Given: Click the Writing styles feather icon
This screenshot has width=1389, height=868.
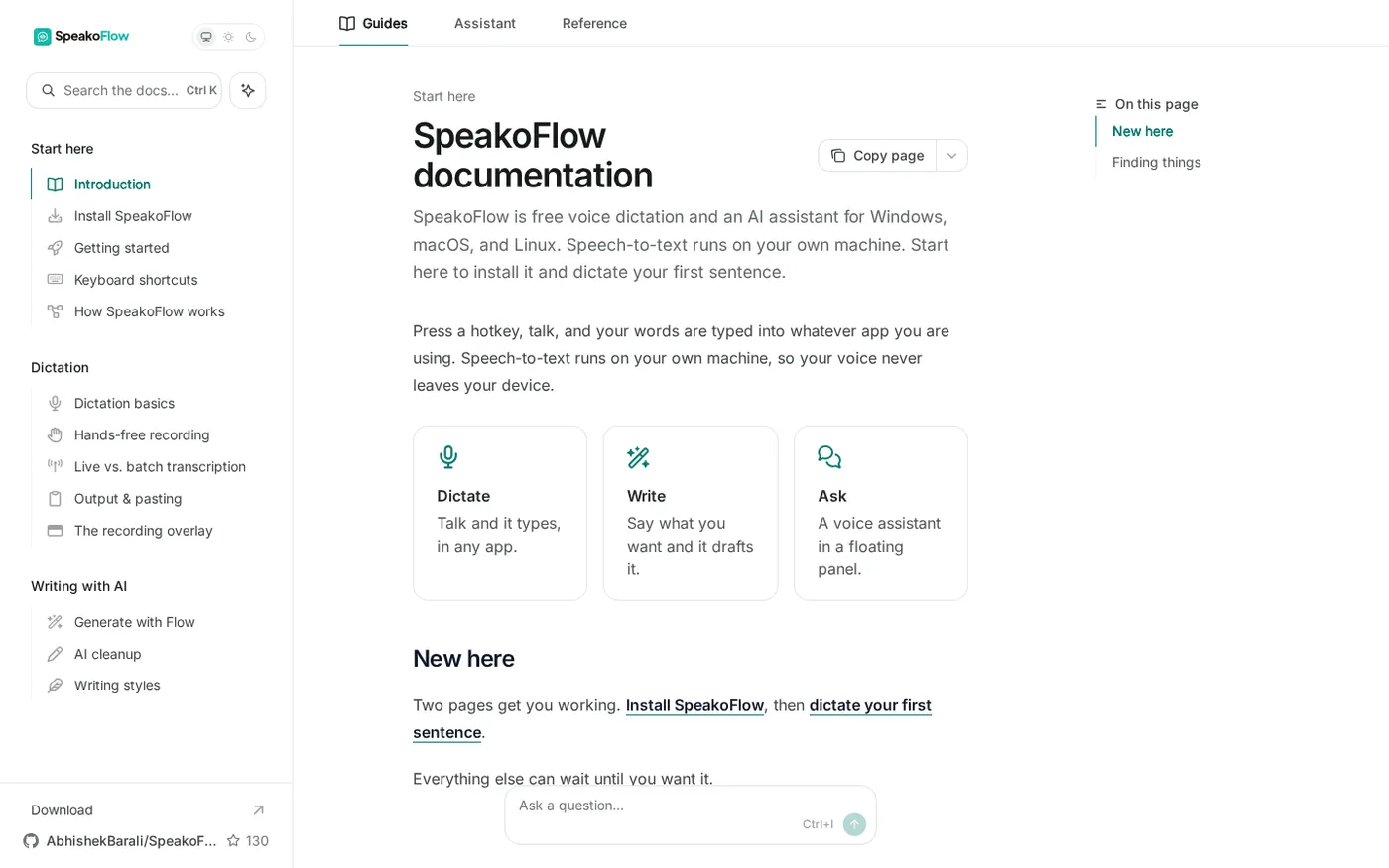Looking at the screenshot, I should click(x=56, y=685).
